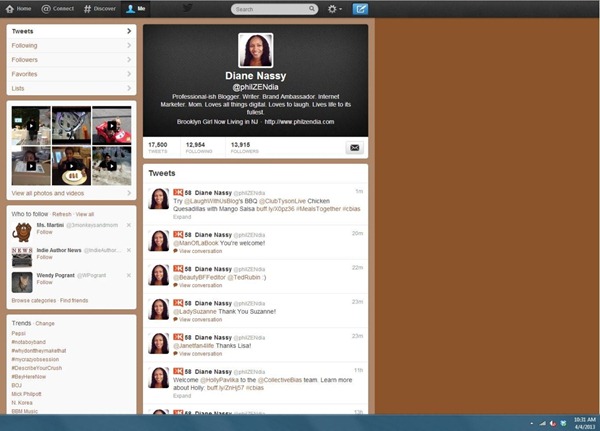Click the Twitter bird logo

(188, 8)
